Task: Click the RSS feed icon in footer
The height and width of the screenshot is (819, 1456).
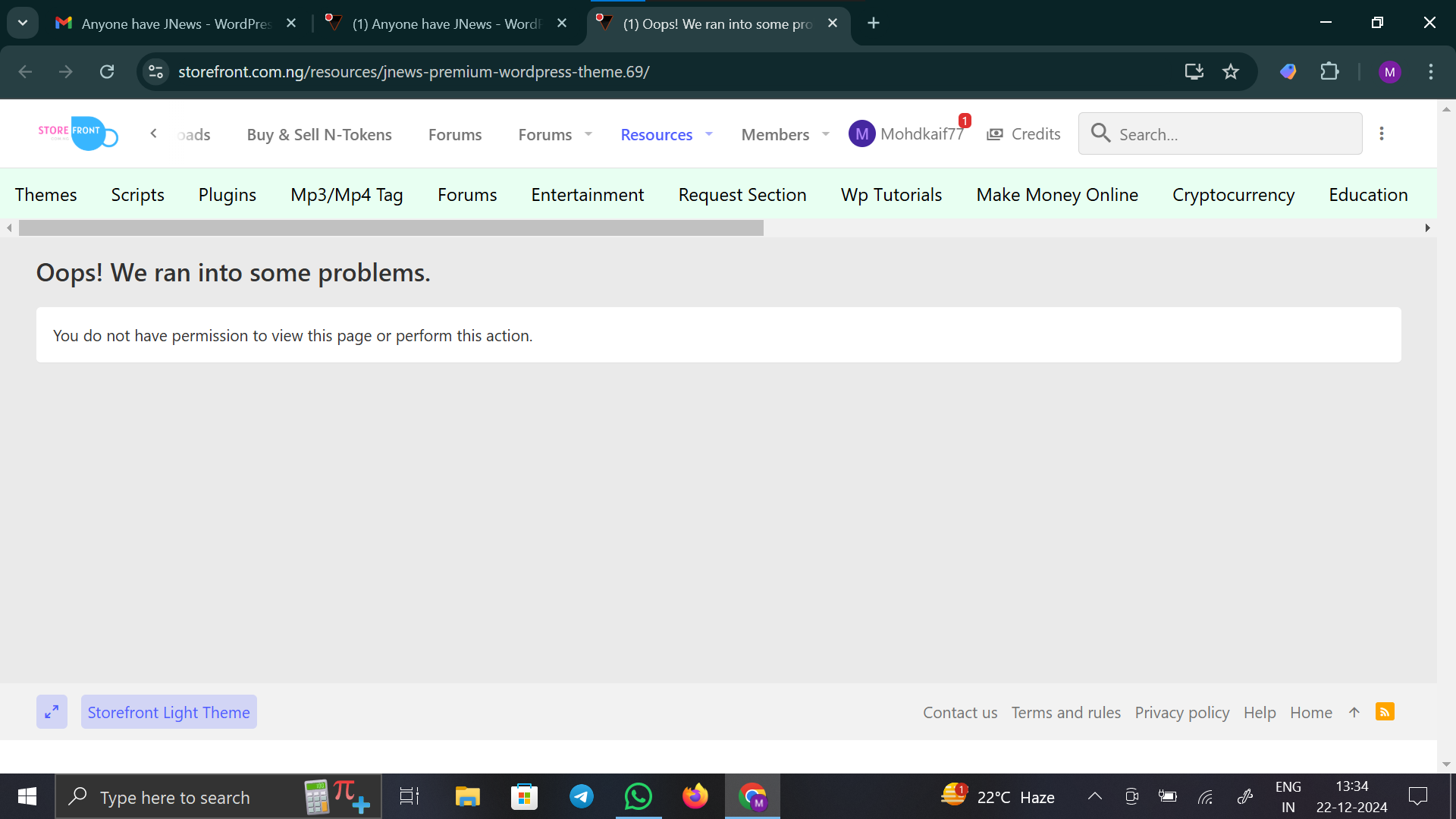Action: coord(1385,712)
